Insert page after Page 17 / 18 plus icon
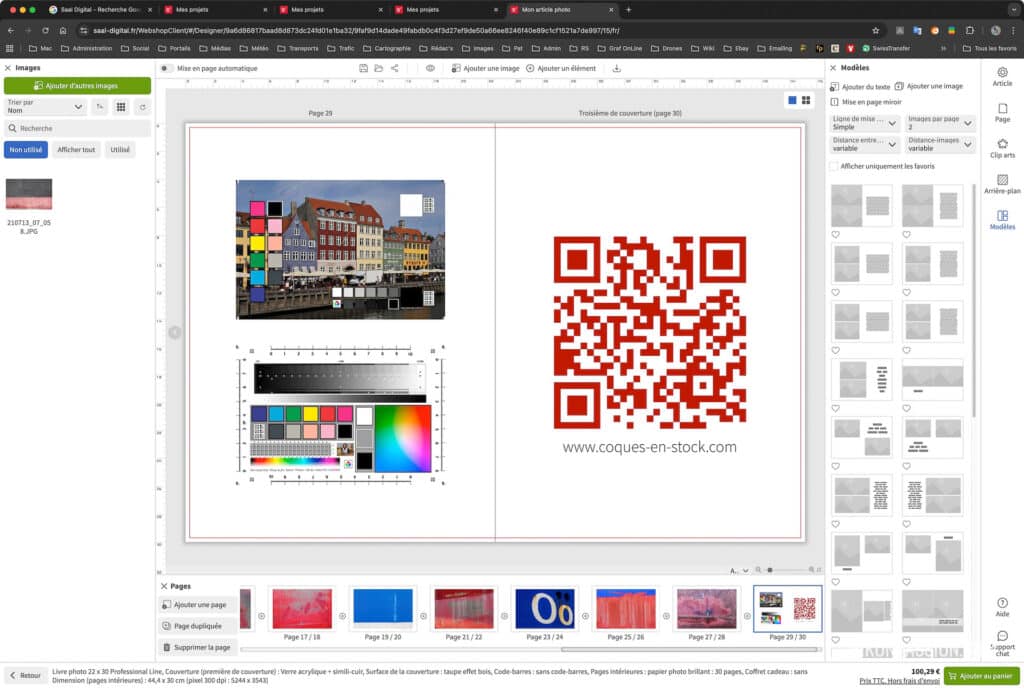Viewport: 1024px width, 689px height. coord(342,616)
